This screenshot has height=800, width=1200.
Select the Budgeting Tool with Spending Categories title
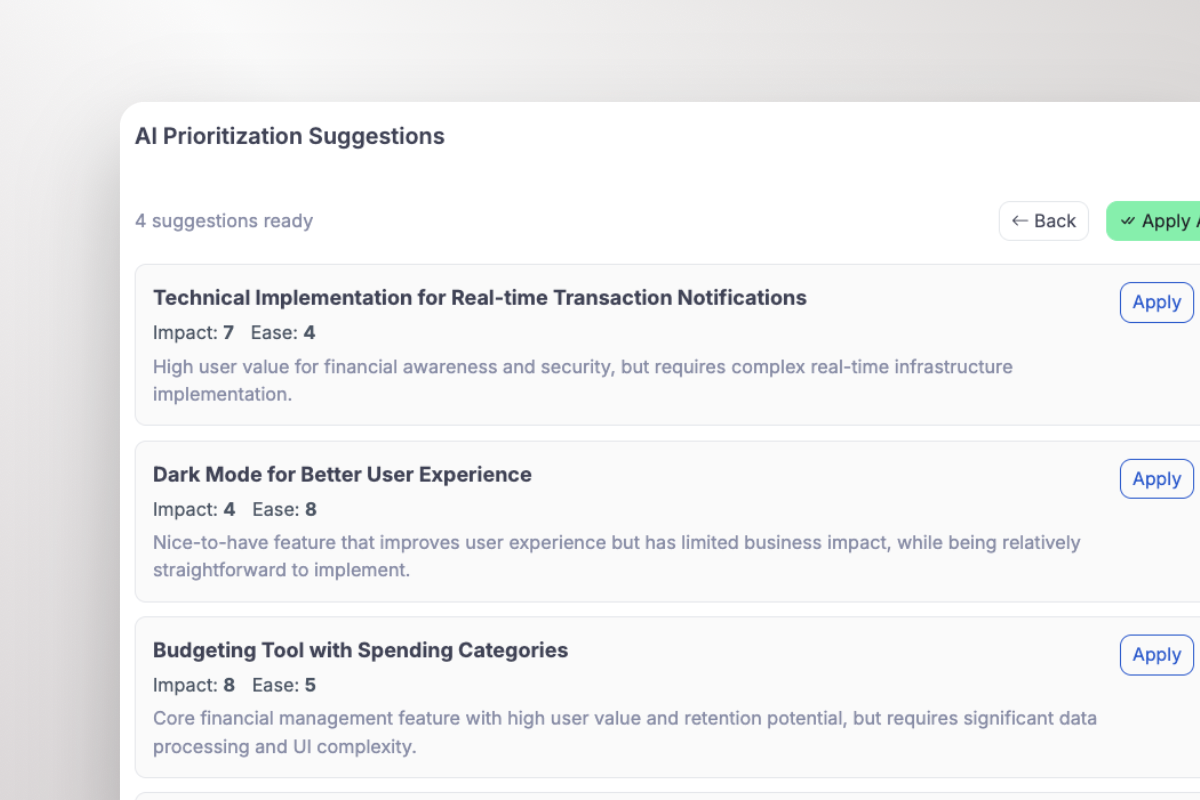[x=360, y=650]
